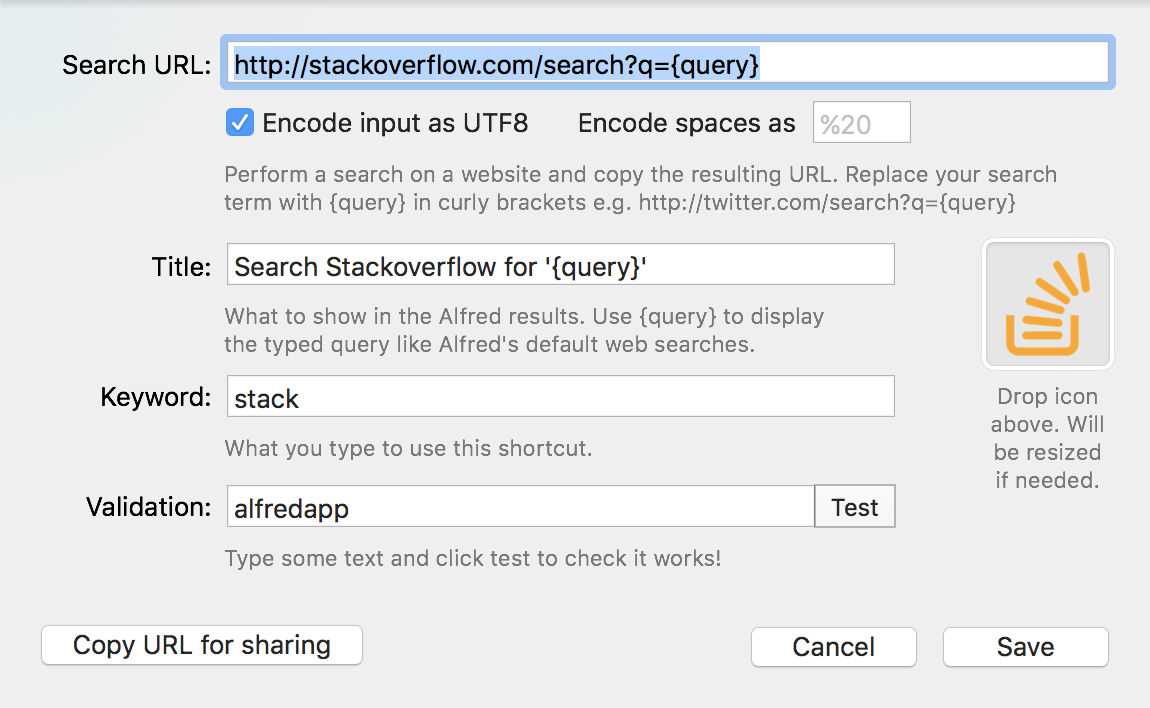
Task: Click the 'Encode spaces as' label
Action: pos(686,123)
